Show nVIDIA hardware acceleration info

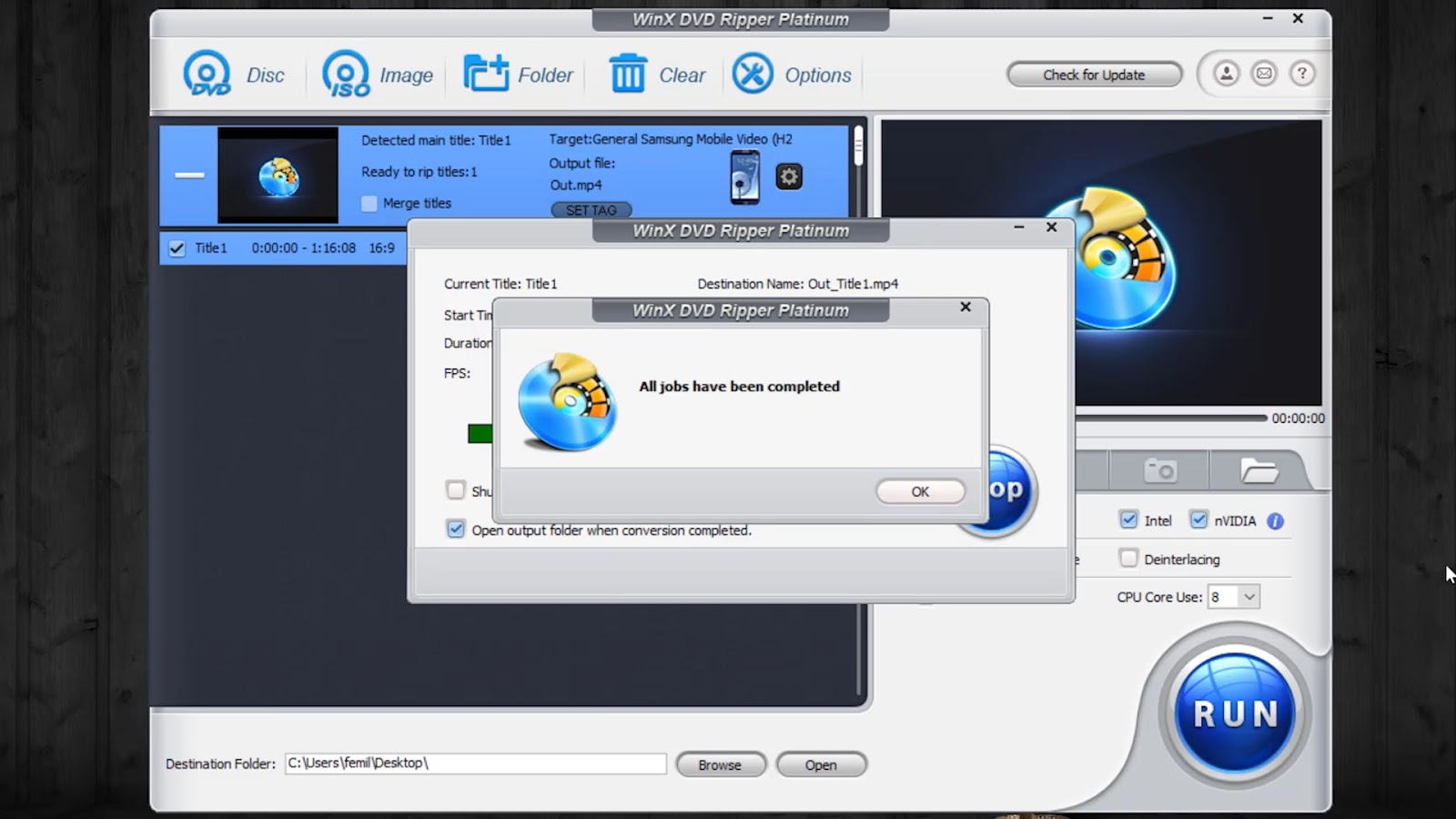click(1276, 521)
